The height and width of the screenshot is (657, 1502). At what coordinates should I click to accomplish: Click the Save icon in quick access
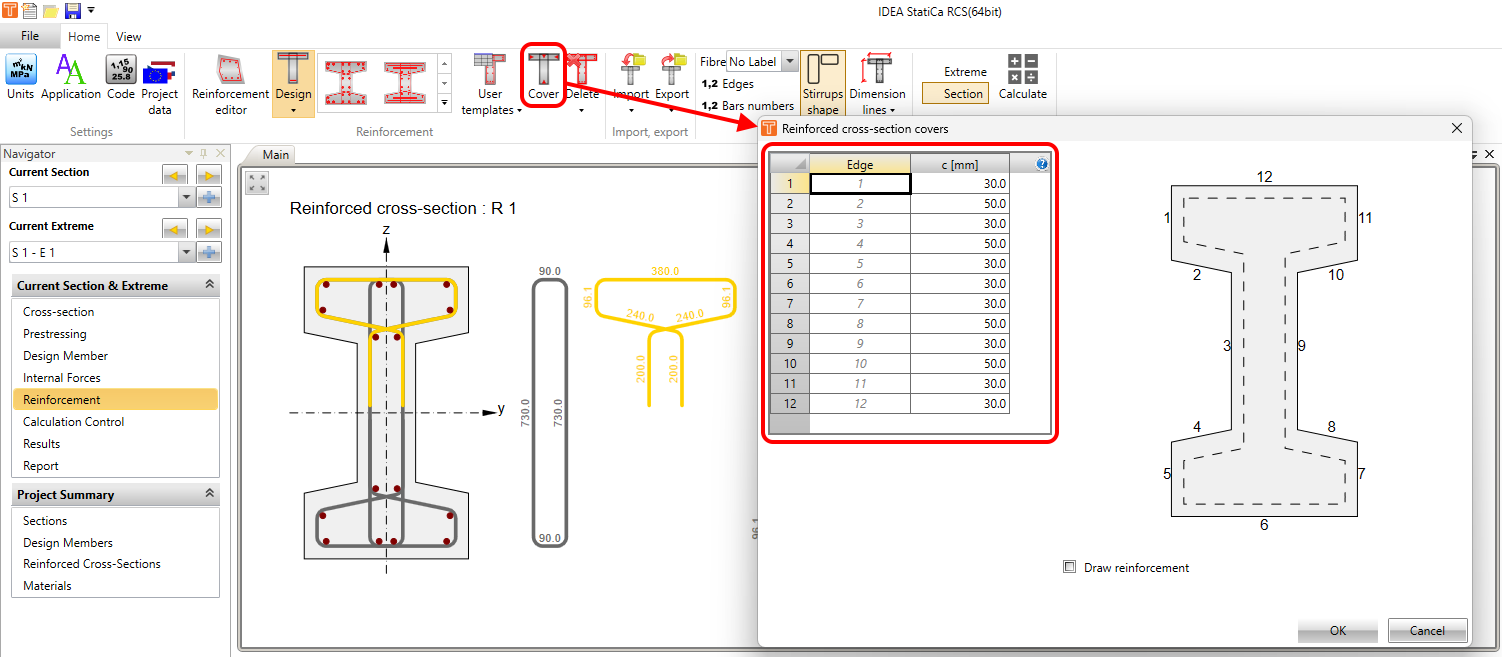(x=72, y=11)
